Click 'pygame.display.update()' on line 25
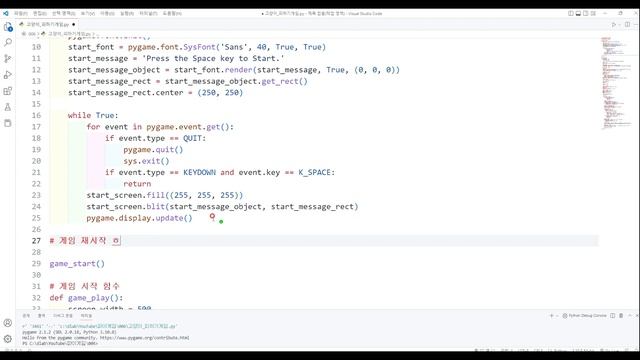This screenshot has height=360, width=640. pos(139,218)
